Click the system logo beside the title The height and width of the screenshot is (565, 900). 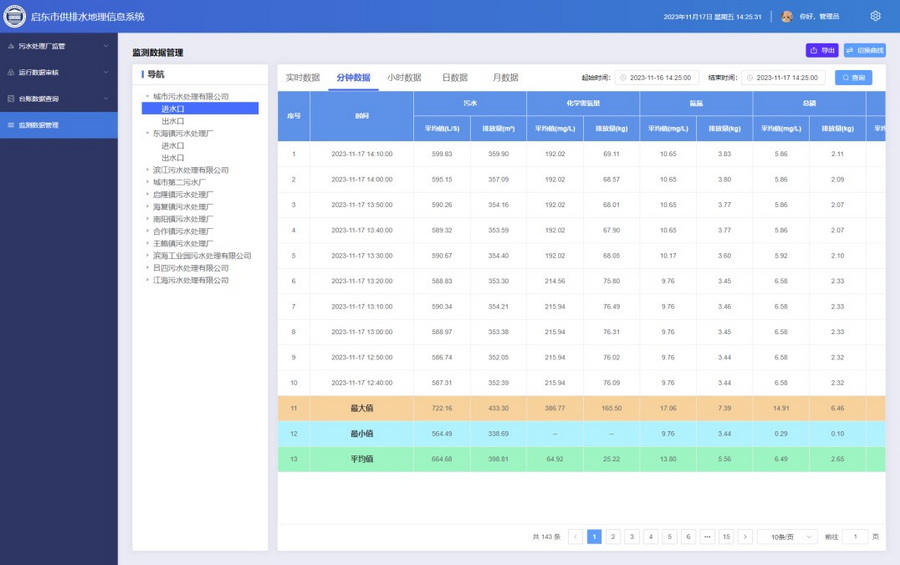(x=14, y=16)
